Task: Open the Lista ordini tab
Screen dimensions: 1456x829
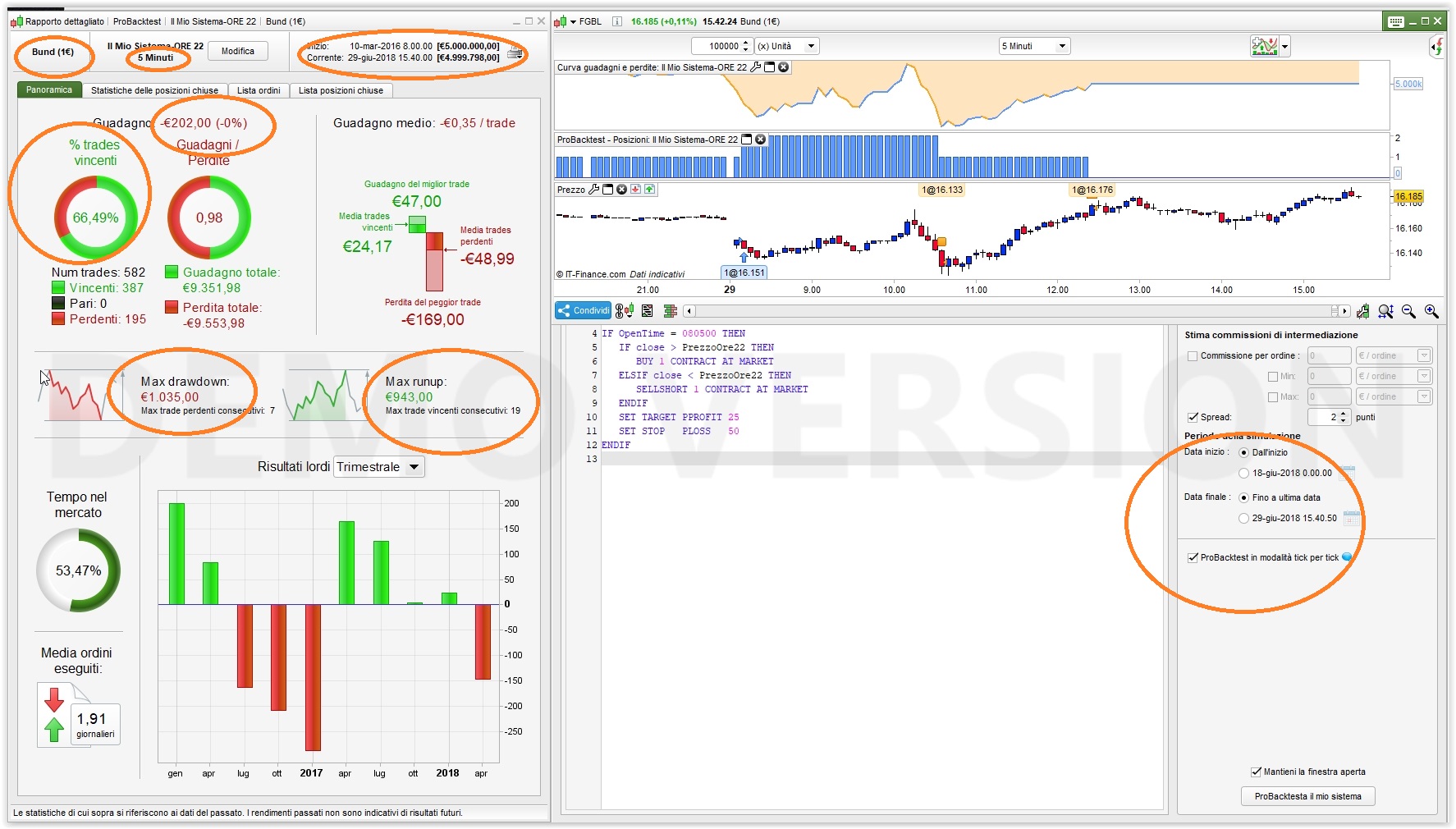Action: tap(259, 90)
